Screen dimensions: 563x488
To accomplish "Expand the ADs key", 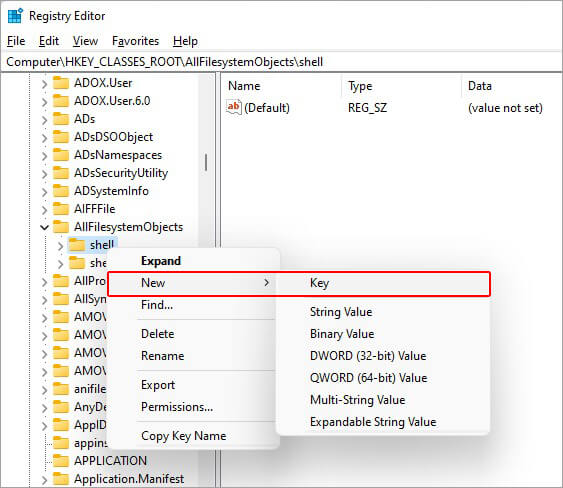I will [x=44, y=120].
